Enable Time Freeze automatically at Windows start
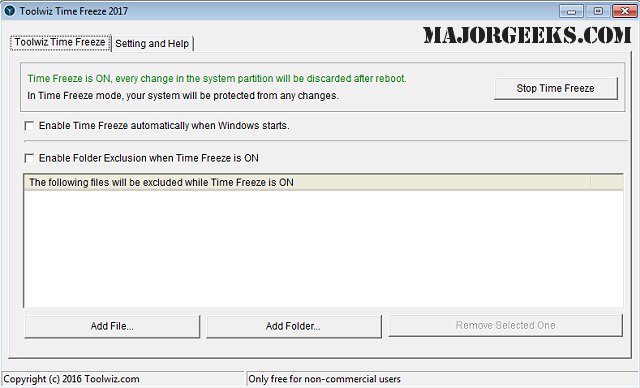 coord(29,126)
